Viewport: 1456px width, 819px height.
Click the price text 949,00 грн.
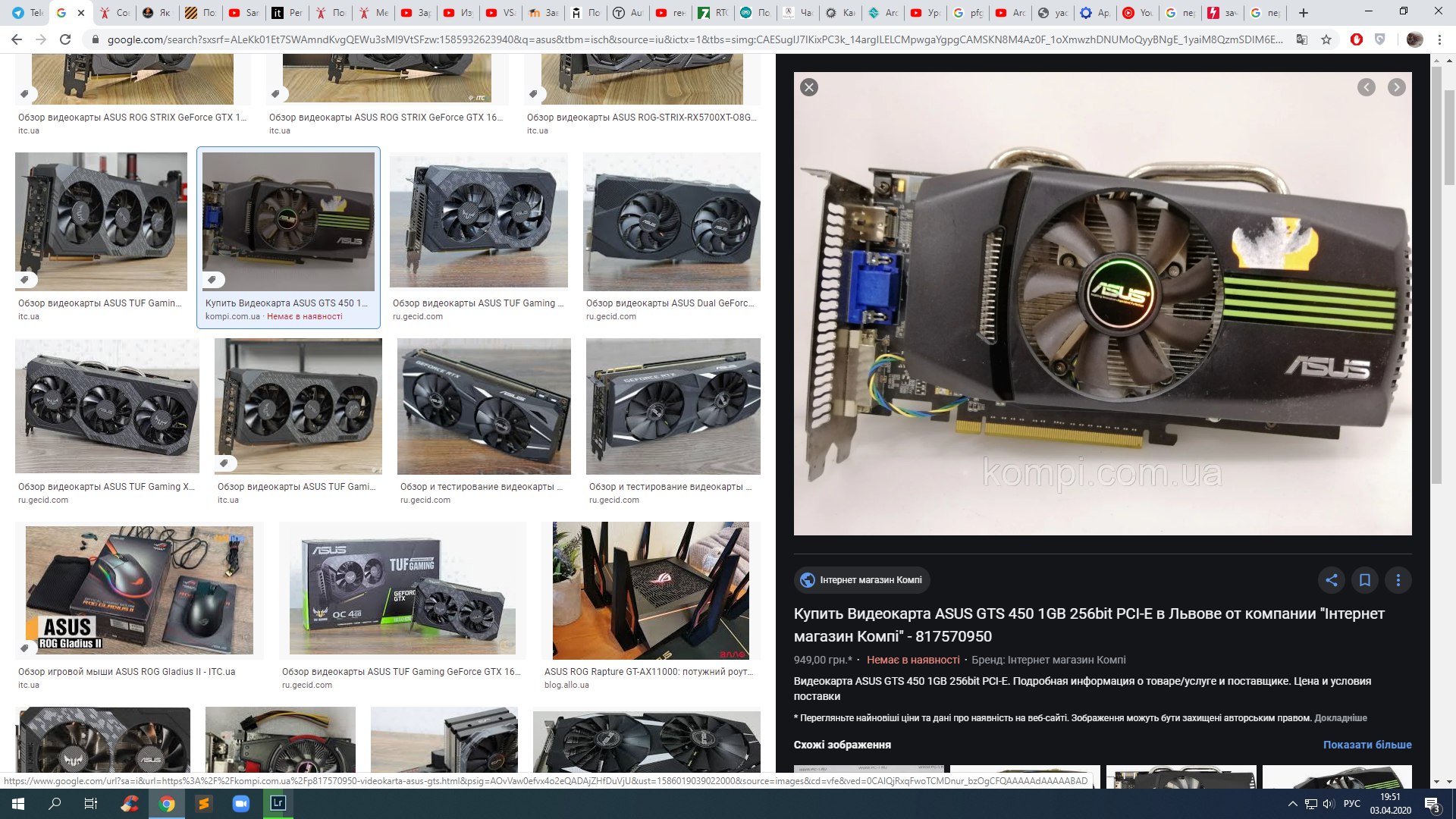[x=823, y=660]
